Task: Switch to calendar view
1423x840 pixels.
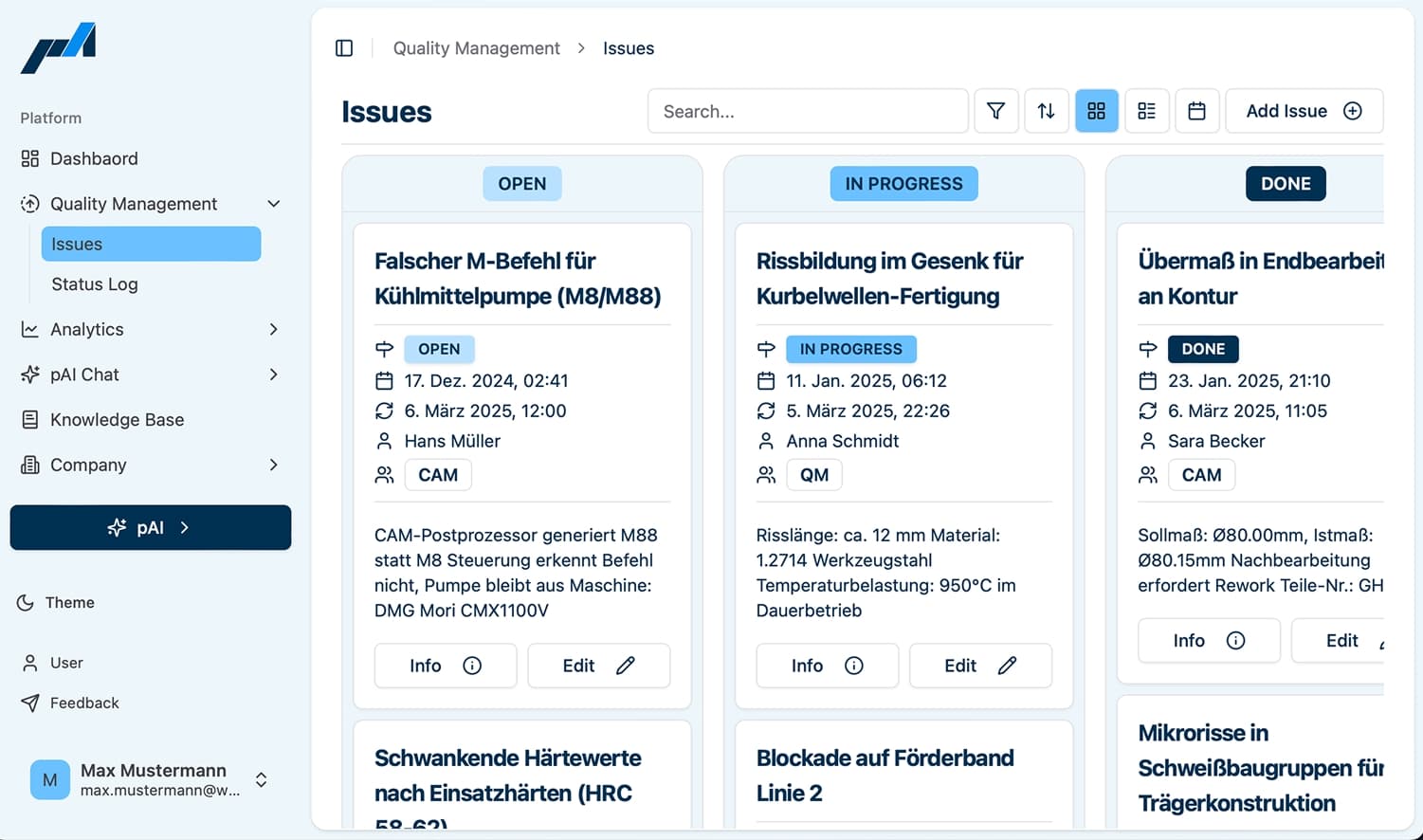Action: [1196, 111]
